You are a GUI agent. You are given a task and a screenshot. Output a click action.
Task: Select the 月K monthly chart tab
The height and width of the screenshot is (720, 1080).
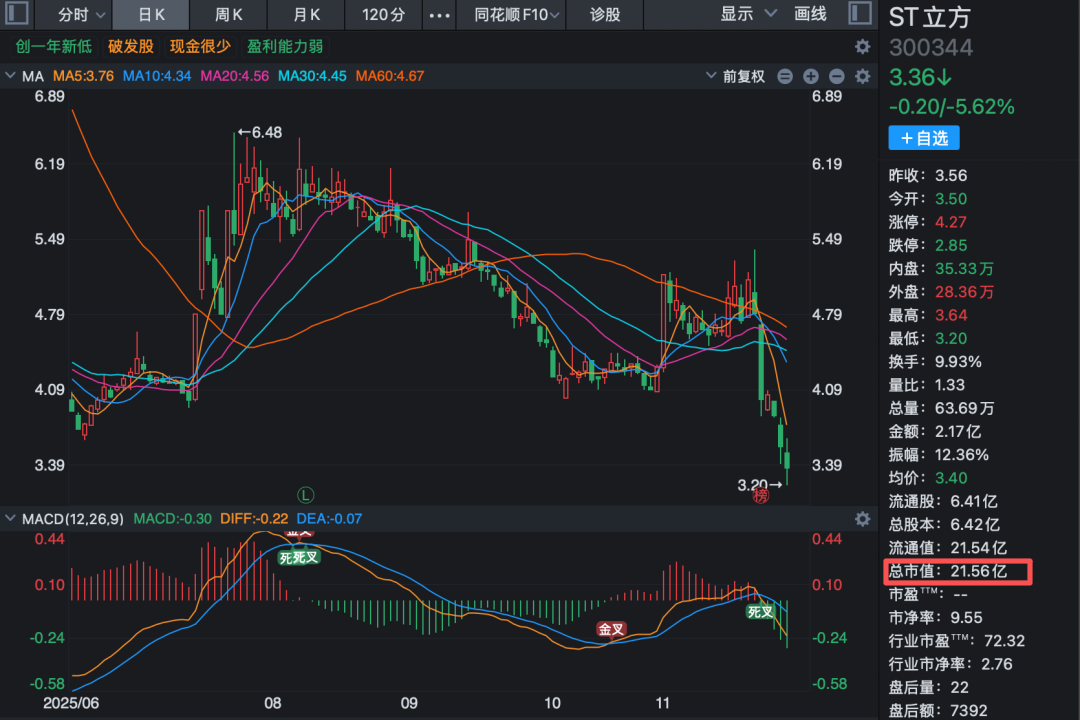[307, 14]
